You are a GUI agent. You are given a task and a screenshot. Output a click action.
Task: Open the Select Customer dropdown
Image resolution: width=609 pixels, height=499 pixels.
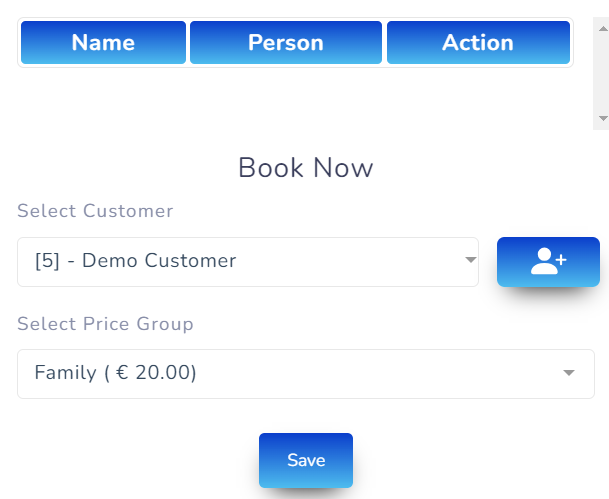[x=247, y=262]
